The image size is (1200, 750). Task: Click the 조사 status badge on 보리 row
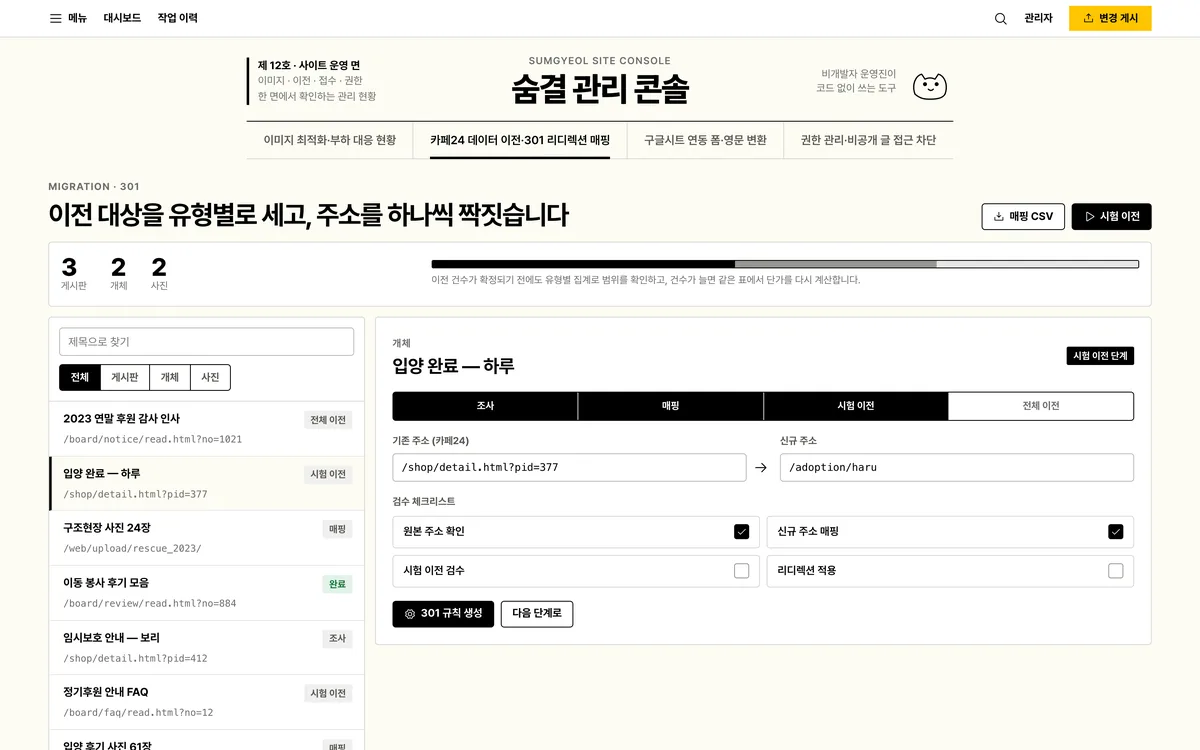[x=337, y=638]
